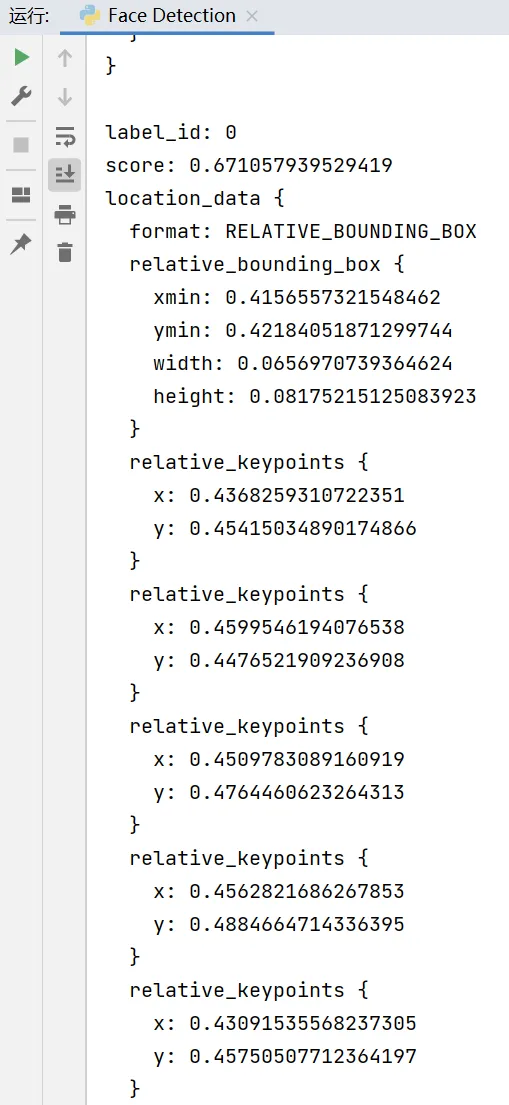Toggle scroll to end of console
The image size is (509, 1105).
click(65, 174)
